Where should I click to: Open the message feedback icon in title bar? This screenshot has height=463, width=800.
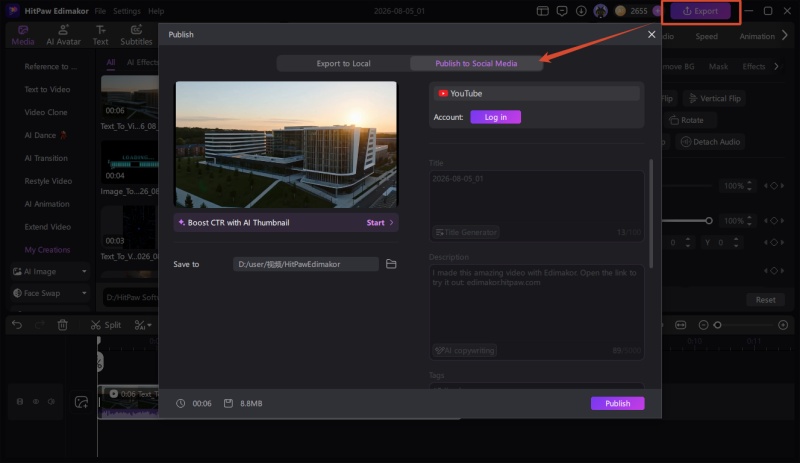point(562,11)
